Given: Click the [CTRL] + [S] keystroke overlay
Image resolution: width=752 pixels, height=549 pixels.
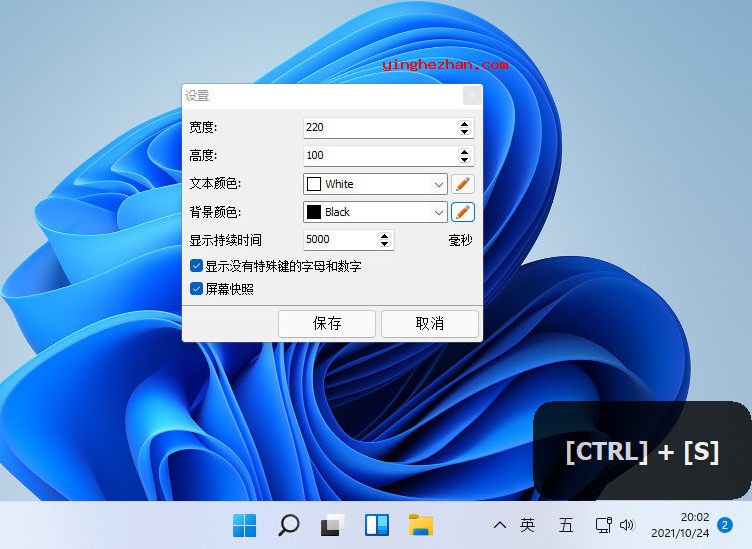Looking at the screenshot, I should click(x=642, y=451).
